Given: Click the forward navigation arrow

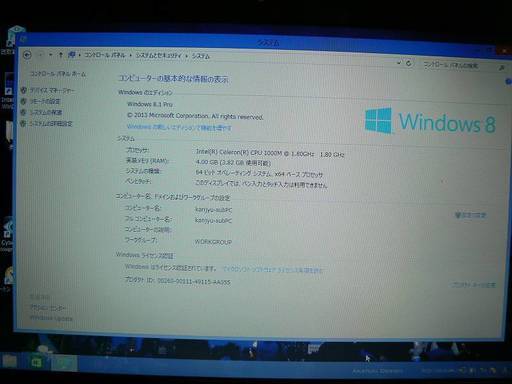Looking at the screenshot, I should pos(40,55).
